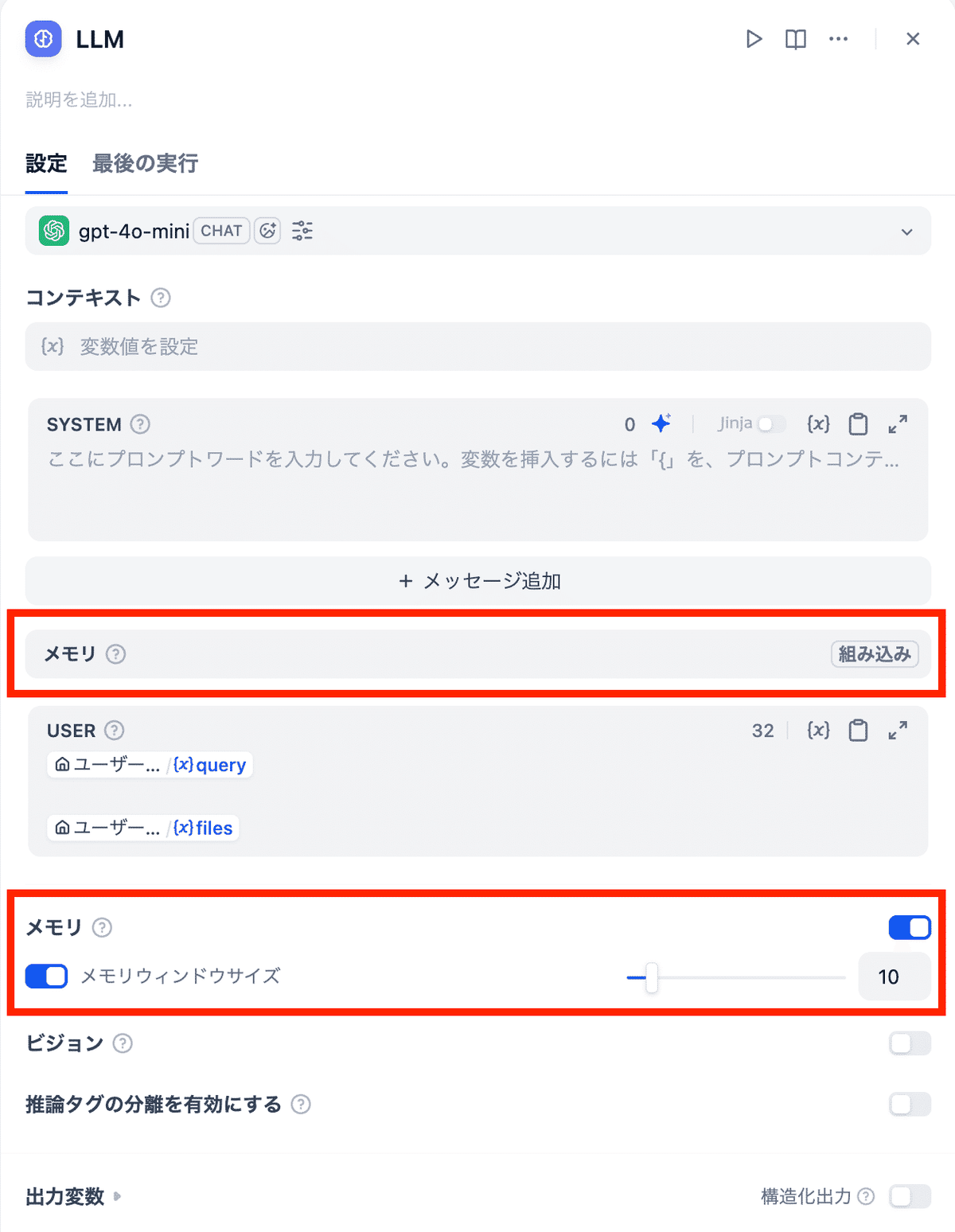
Task: Toggle the memory window size switch
Action: (46, 977)
